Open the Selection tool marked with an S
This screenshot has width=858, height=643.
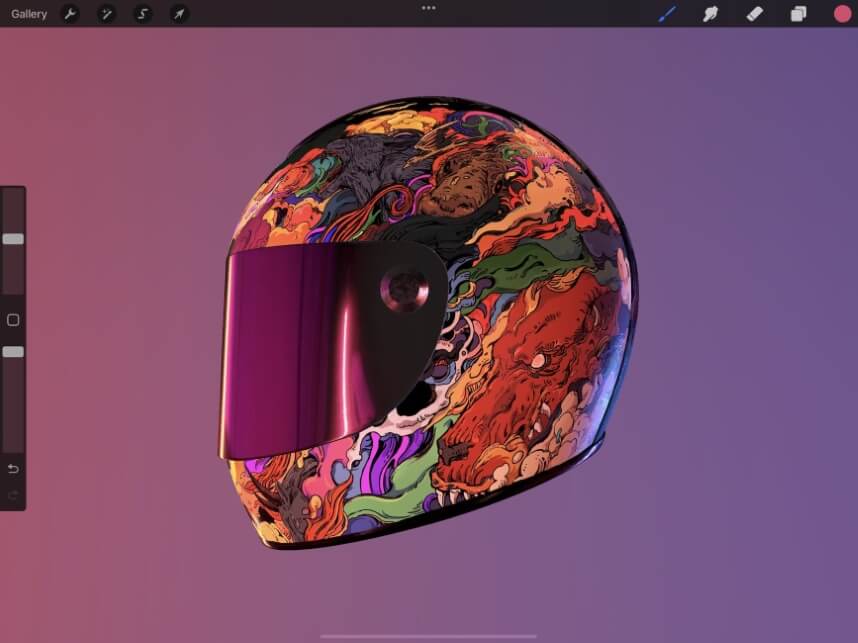pos(142,13)
